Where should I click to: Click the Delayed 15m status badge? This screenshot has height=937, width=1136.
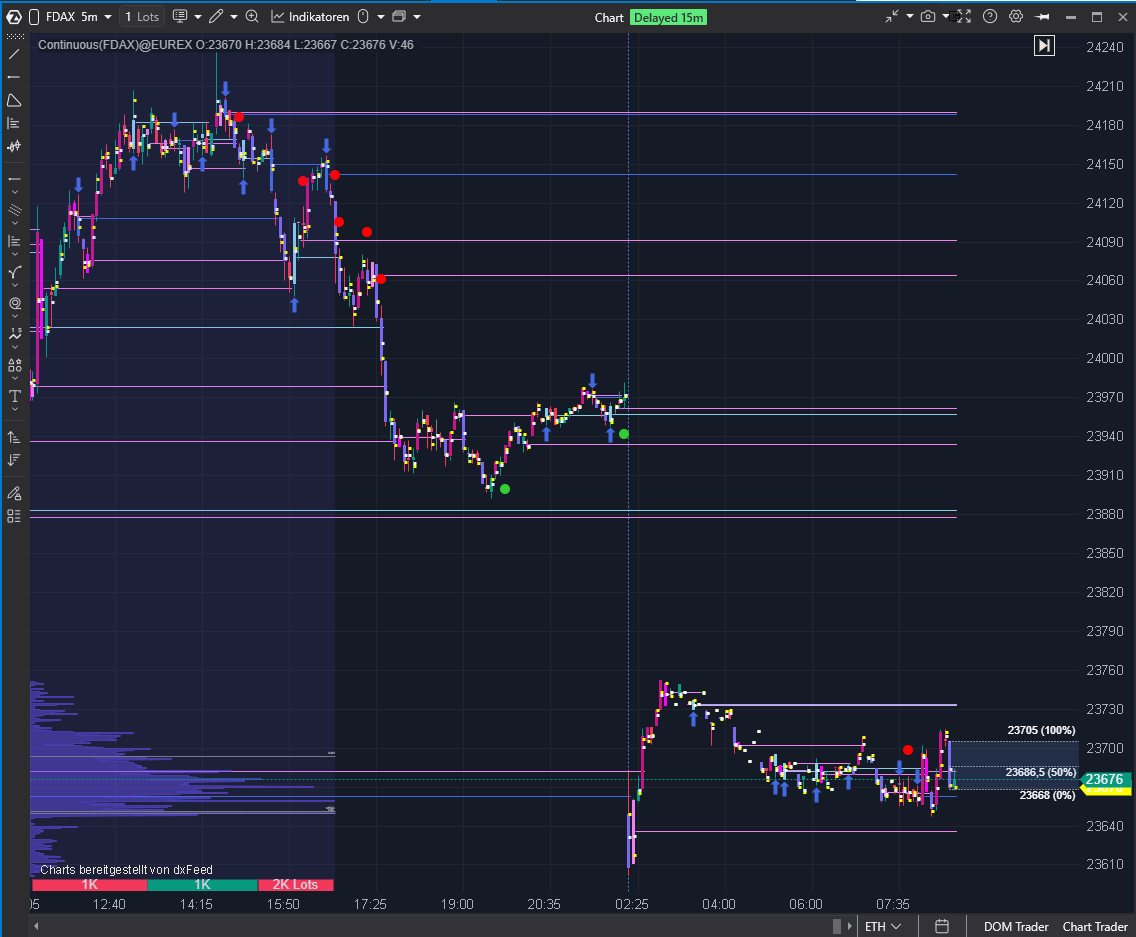[668, 17]
